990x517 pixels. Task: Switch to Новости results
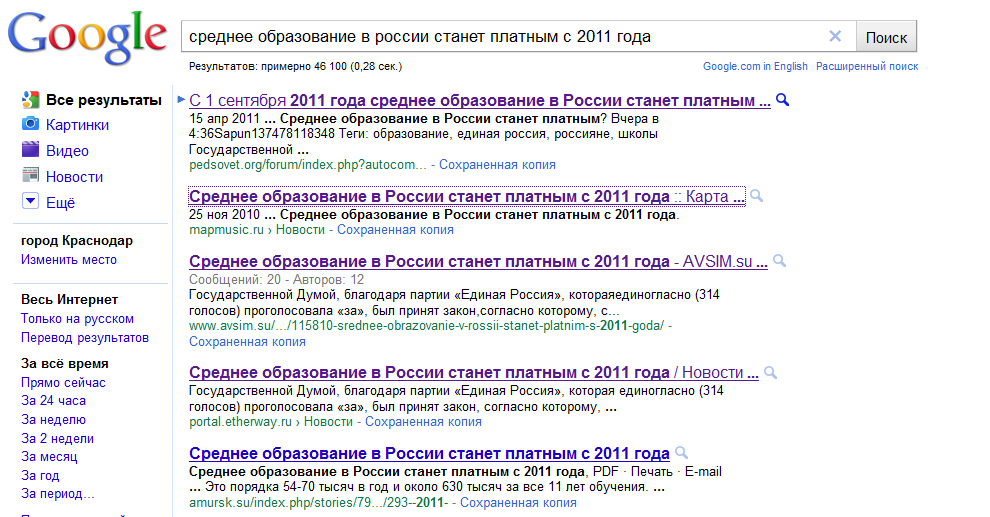point(74,177)
